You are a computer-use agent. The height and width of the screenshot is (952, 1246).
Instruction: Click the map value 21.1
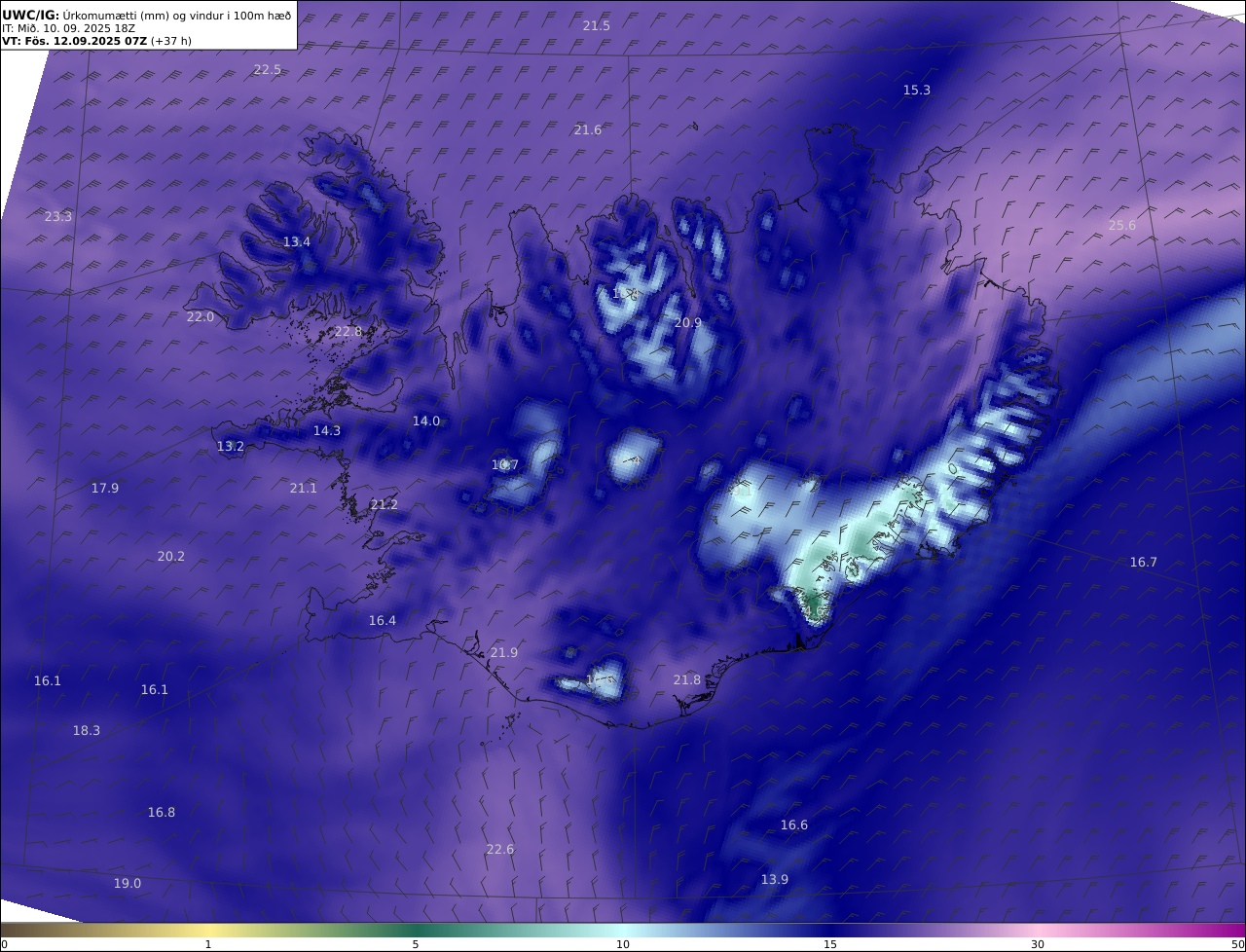pyautogui.click(x=304, y=488)
